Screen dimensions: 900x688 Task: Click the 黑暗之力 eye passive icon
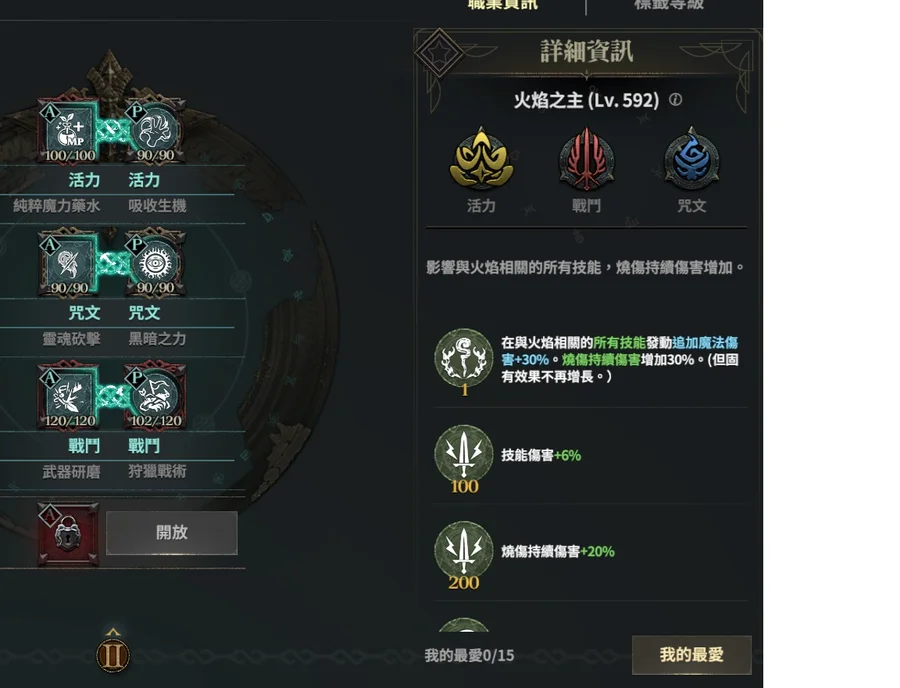[155, 264]
